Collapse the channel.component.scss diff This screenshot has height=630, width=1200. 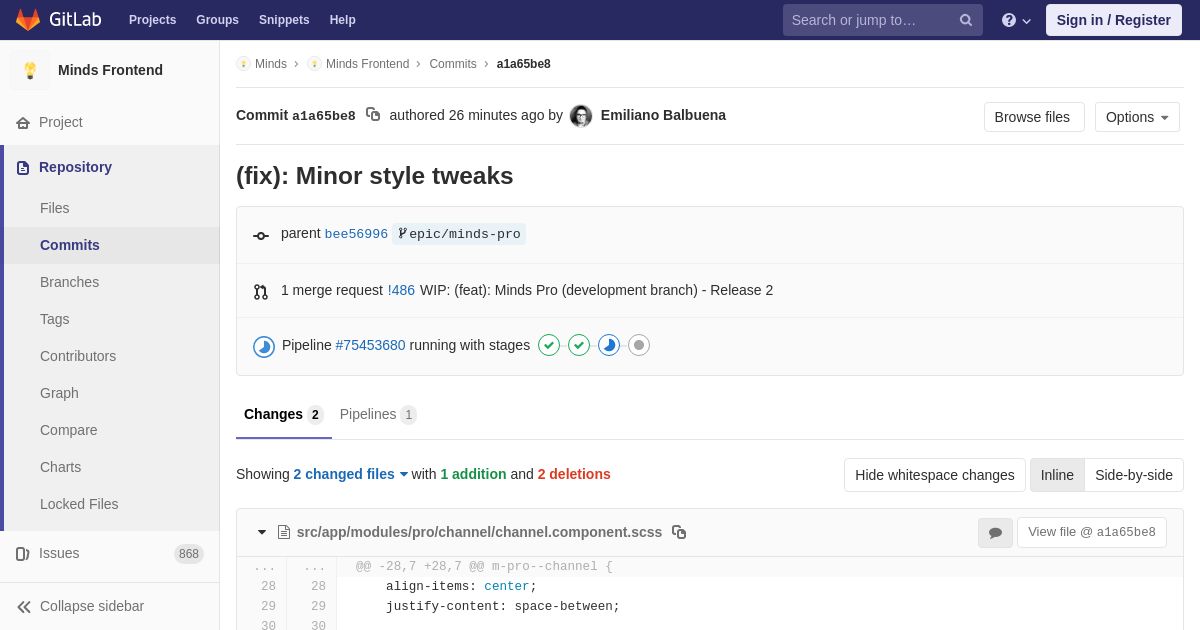pyautogui.click(x=262, y=532)
